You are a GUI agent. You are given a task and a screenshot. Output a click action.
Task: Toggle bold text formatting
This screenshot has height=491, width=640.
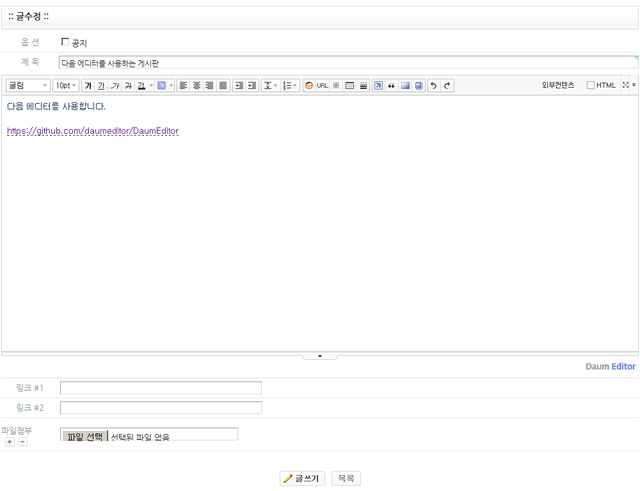[88, 86]
